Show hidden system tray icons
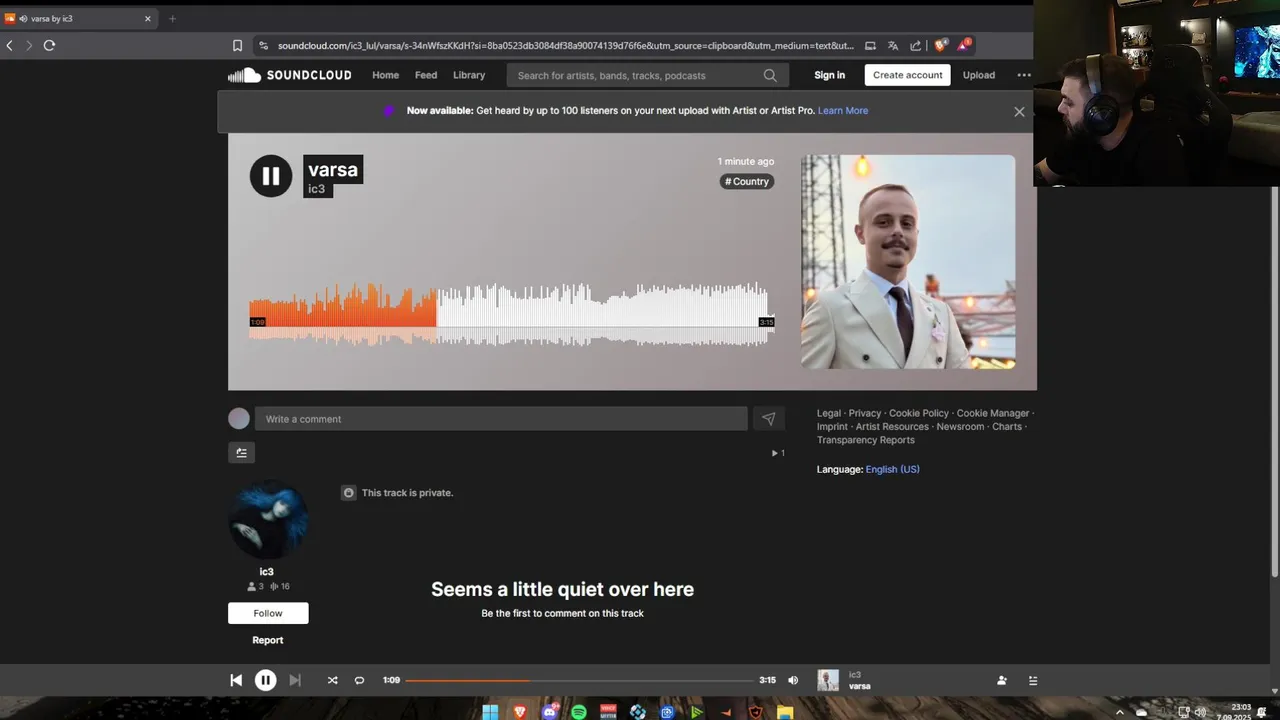 (1119, 712)
